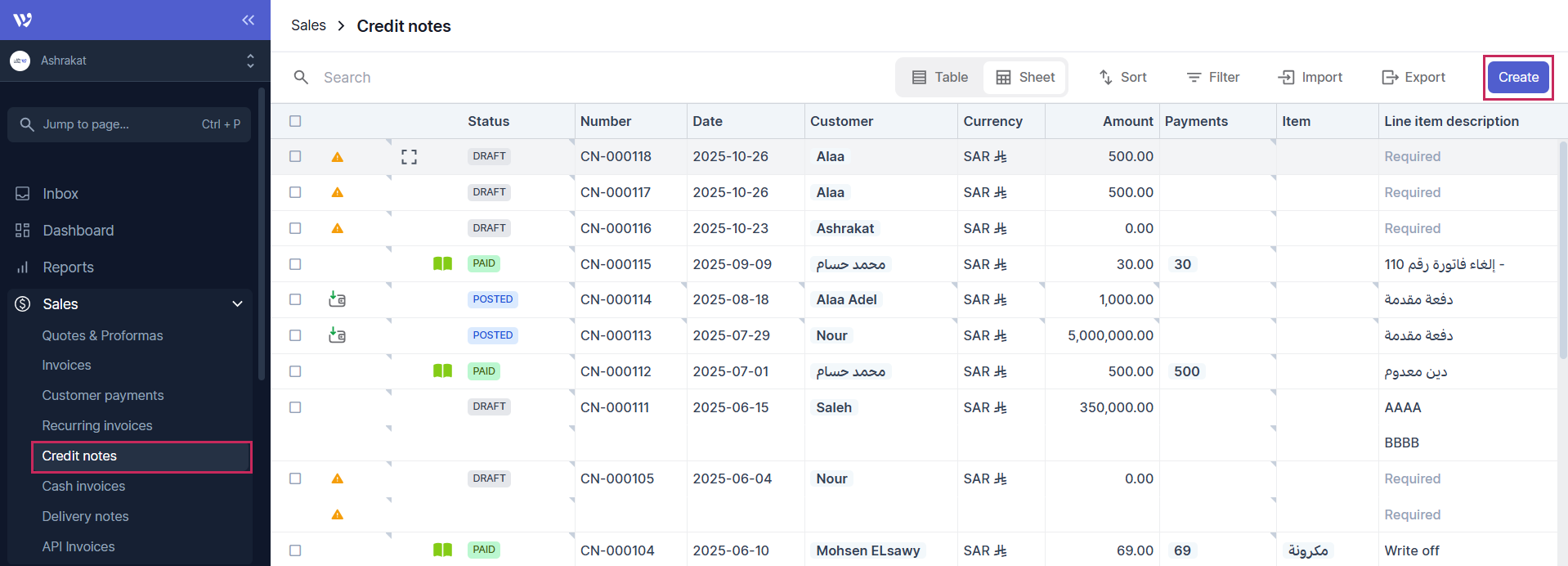Click the warning triangle on CN-000118 row
1568x566 pixels.
click(337, 157)
